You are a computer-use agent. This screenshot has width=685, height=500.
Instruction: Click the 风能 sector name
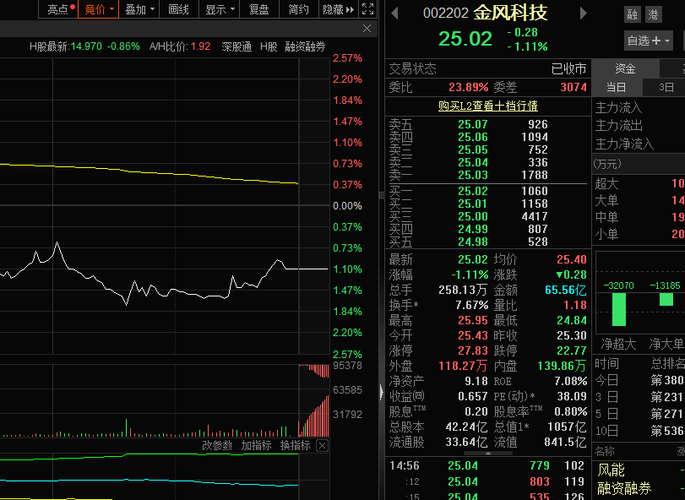(611, 470)
